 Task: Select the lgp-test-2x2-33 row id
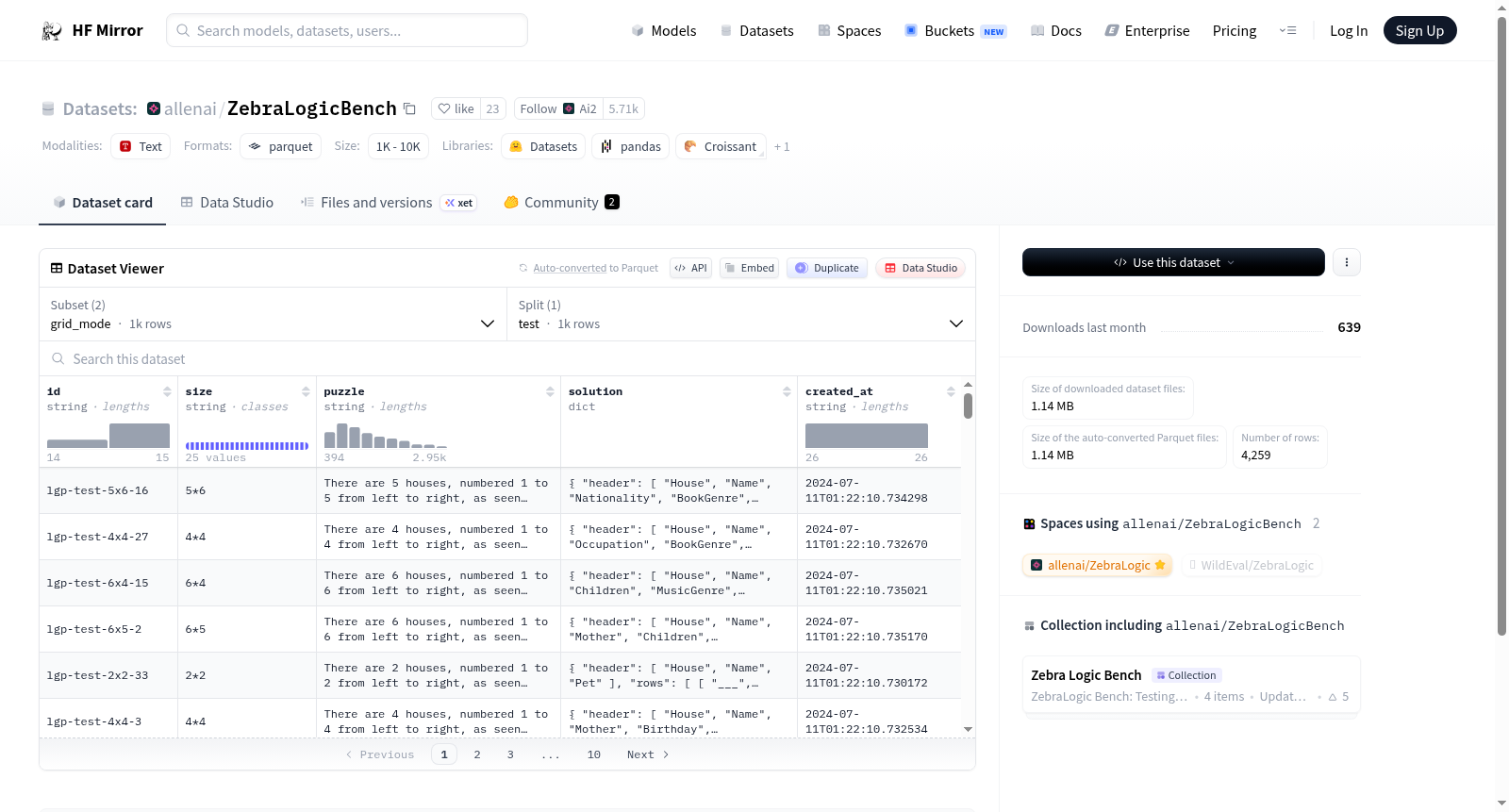point(97,675)
